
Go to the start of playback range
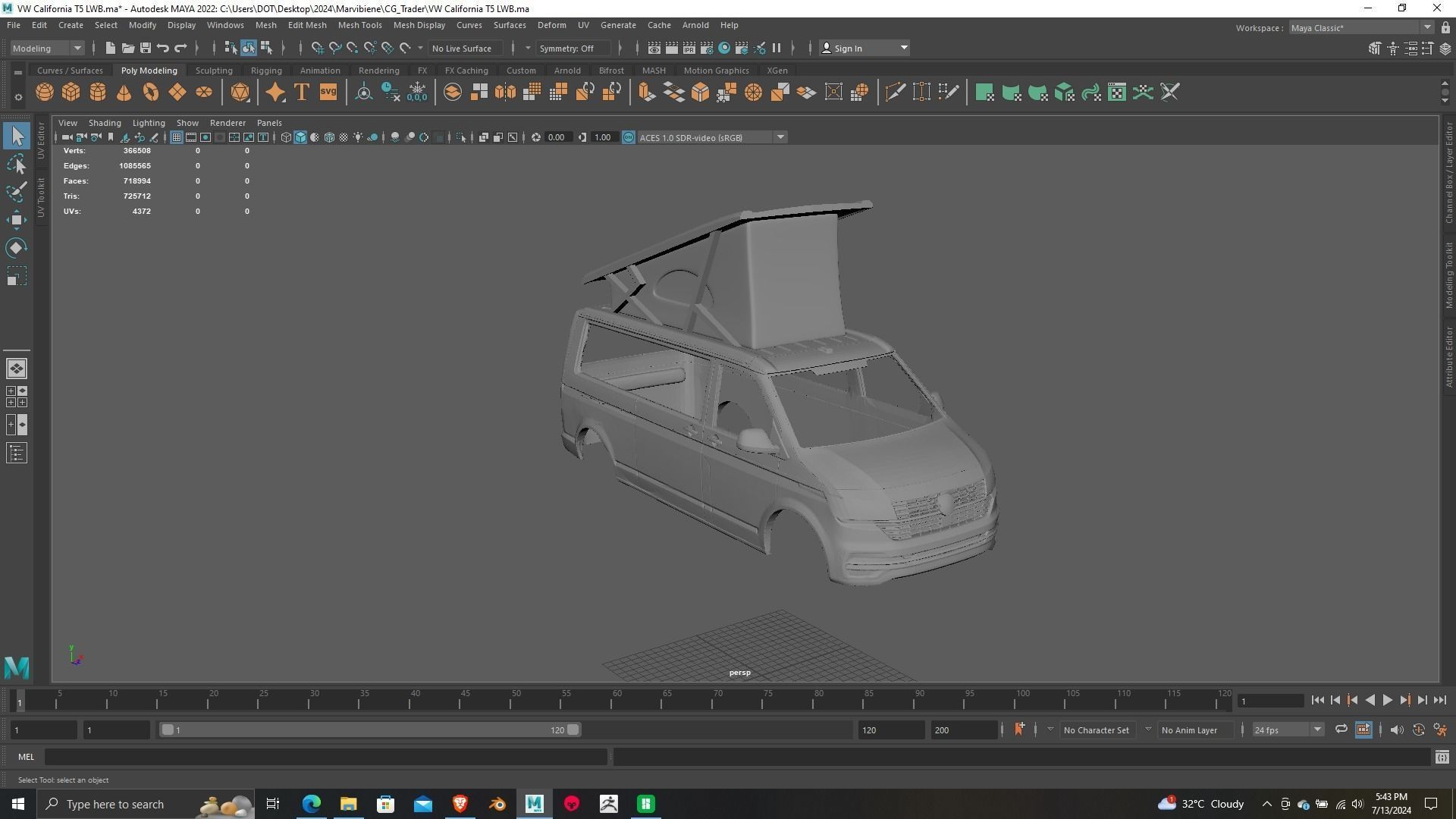(1317, 701)
